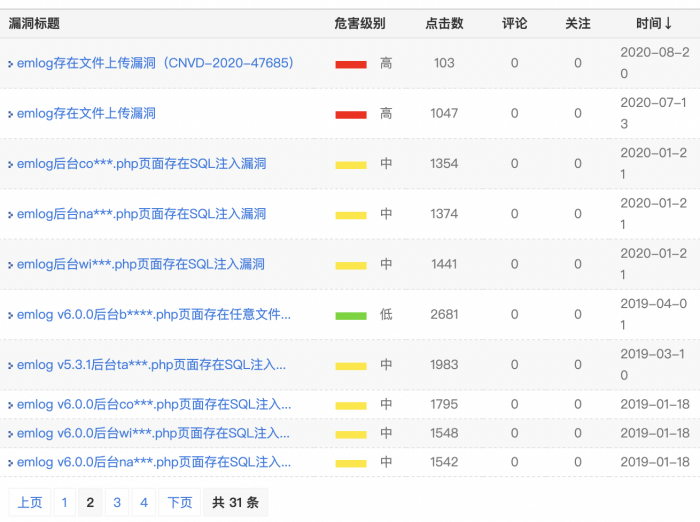Open emlog v6.0.0后台co***.php SQL注入 link

pos(154,405)
